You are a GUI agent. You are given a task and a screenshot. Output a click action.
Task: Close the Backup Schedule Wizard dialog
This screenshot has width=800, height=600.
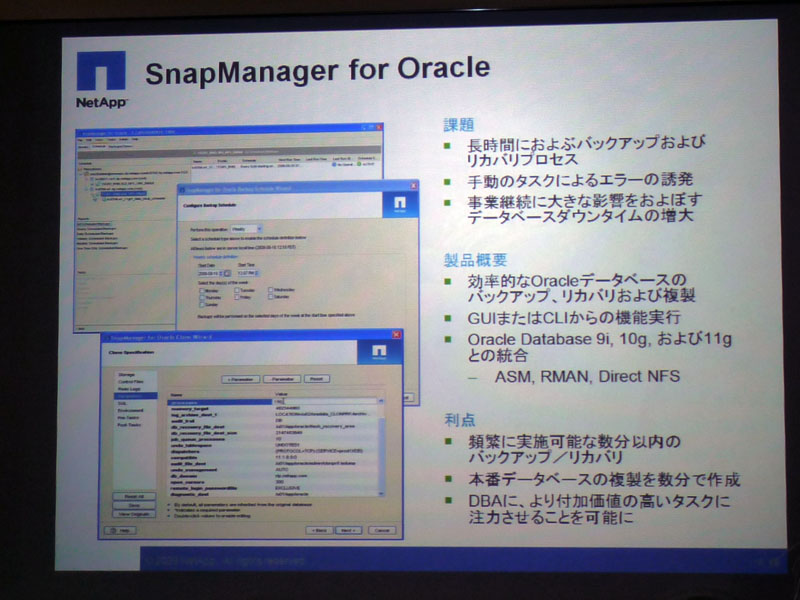413,186
